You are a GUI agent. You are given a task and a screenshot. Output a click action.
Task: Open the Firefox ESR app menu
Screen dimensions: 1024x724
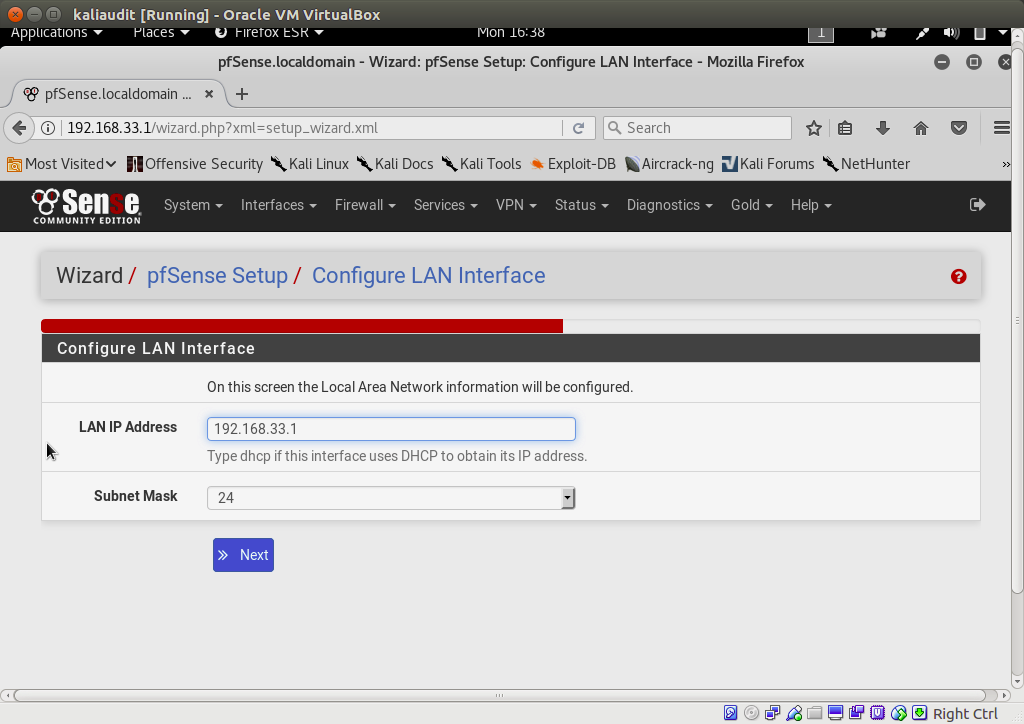269,33
